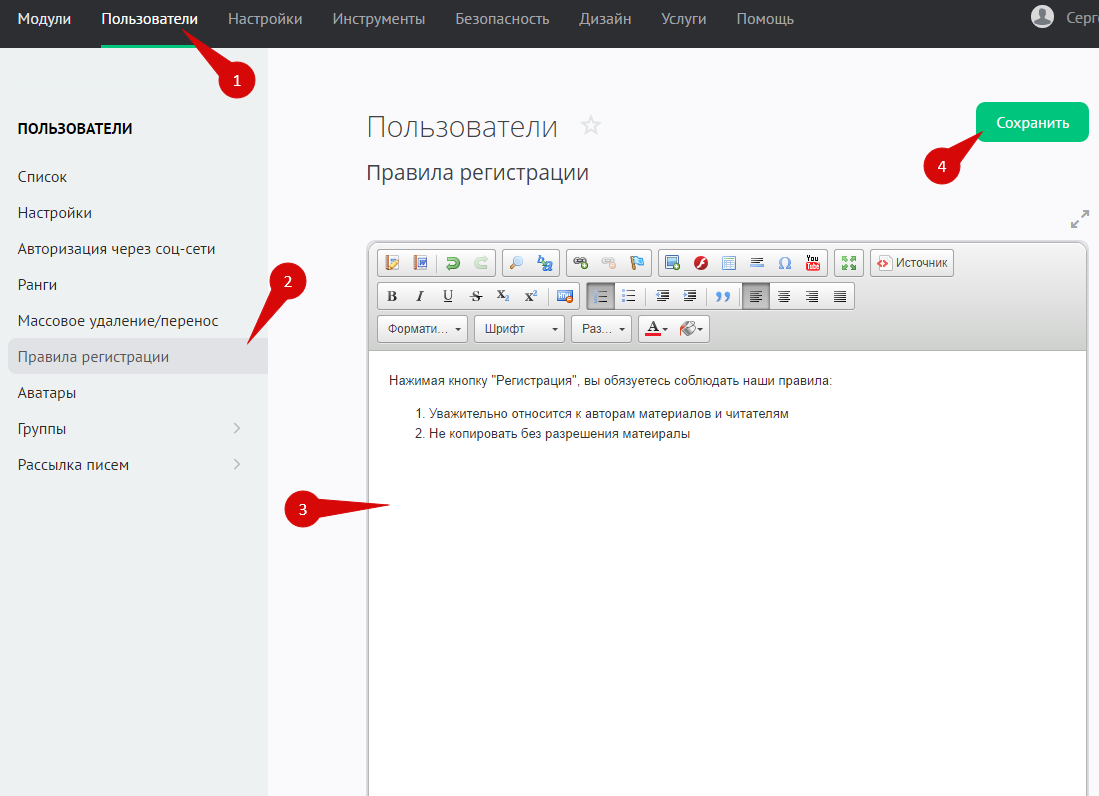This screenshot has height=796, width=1099.
Task: Click the Bold formatting icon
Action: tap(392, 296)
